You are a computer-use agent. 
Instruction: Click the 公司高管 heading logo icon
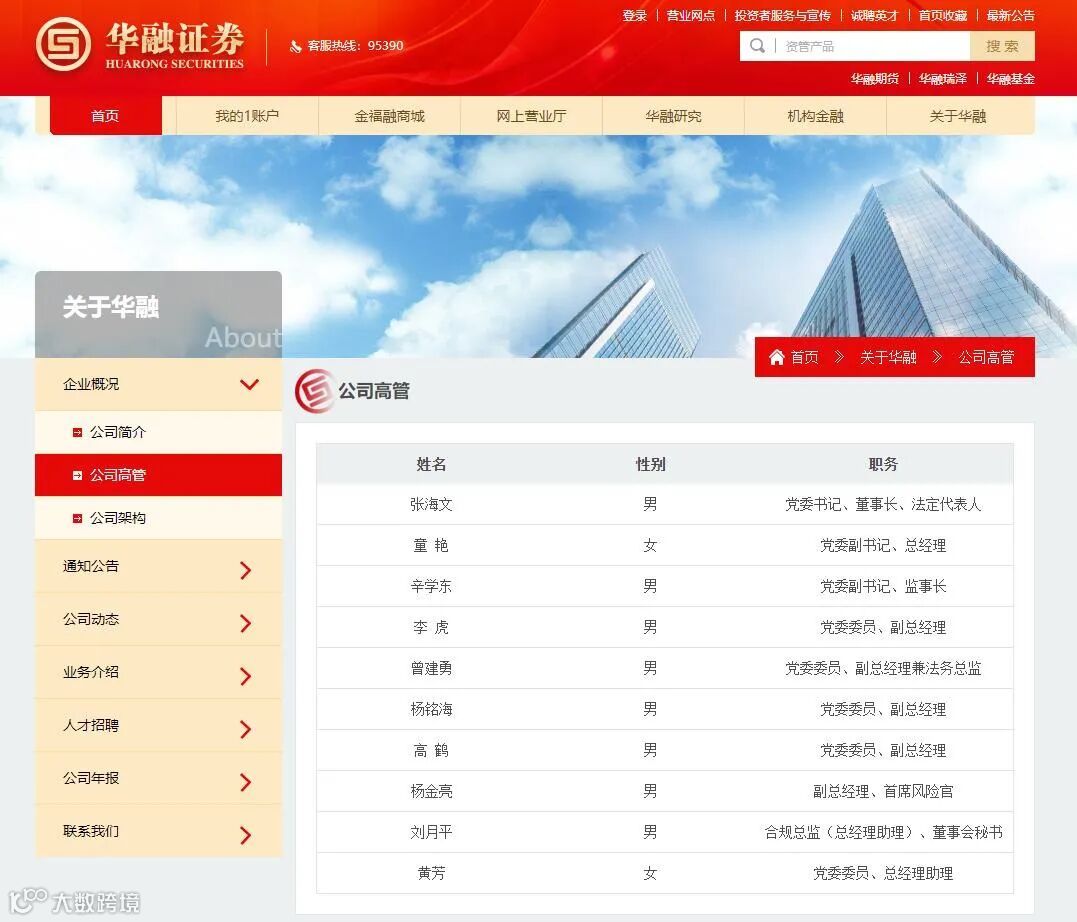point(315,391)
